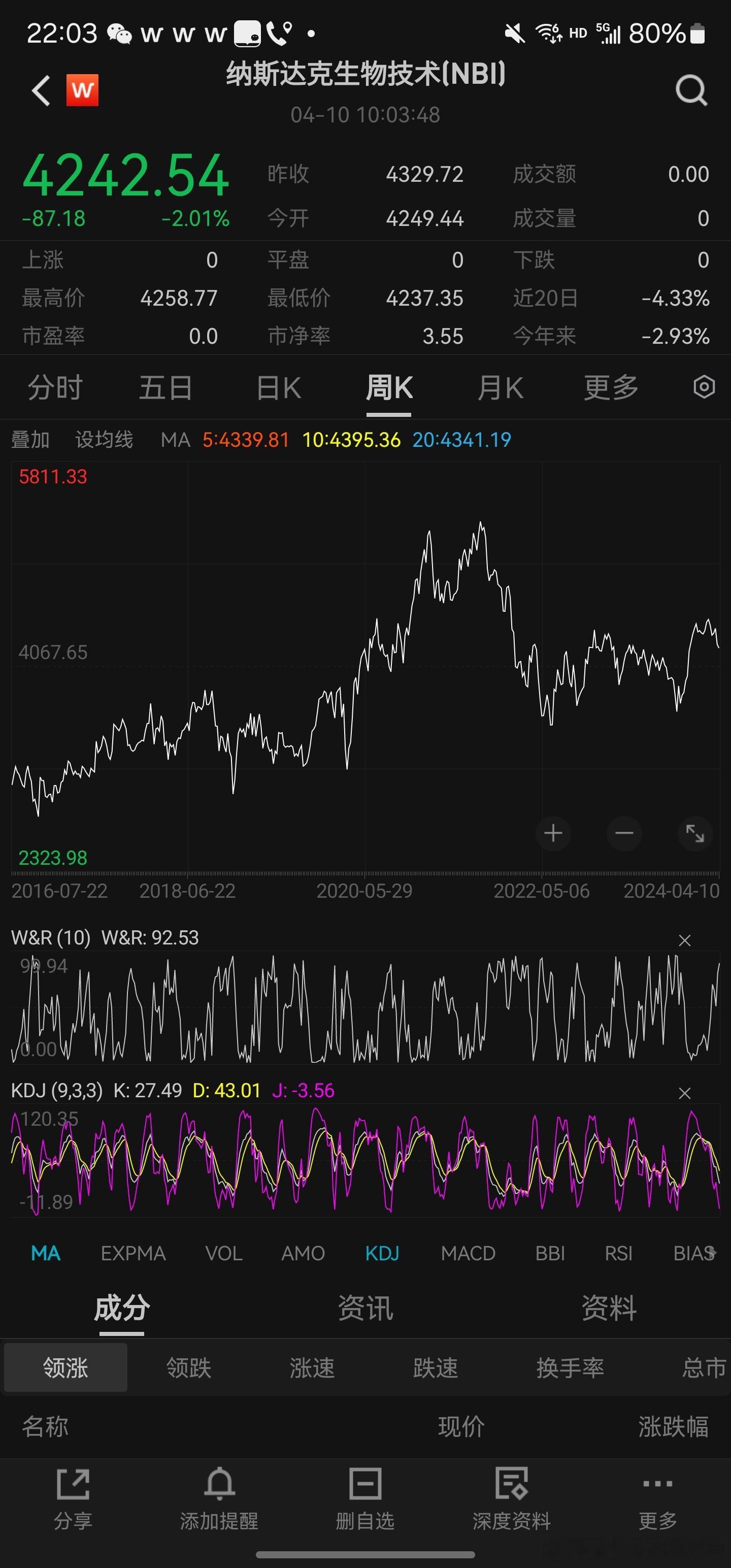Select the 周K weekly tab
The width and height of the screenshot is (731, 1568).
(x=389, y=388)
